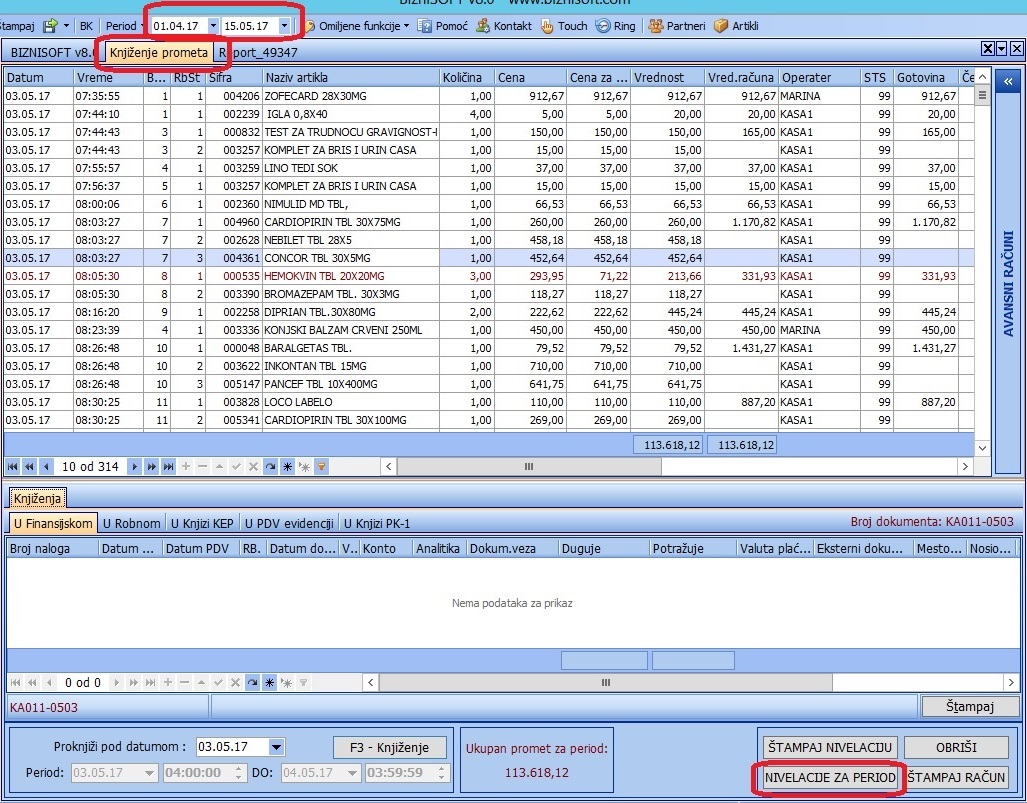Image resolution: width=1027 pixels, height=803 pixels.
Task: Click the lower grid horizontal scrollbar
Action: (x=606, y=682)
